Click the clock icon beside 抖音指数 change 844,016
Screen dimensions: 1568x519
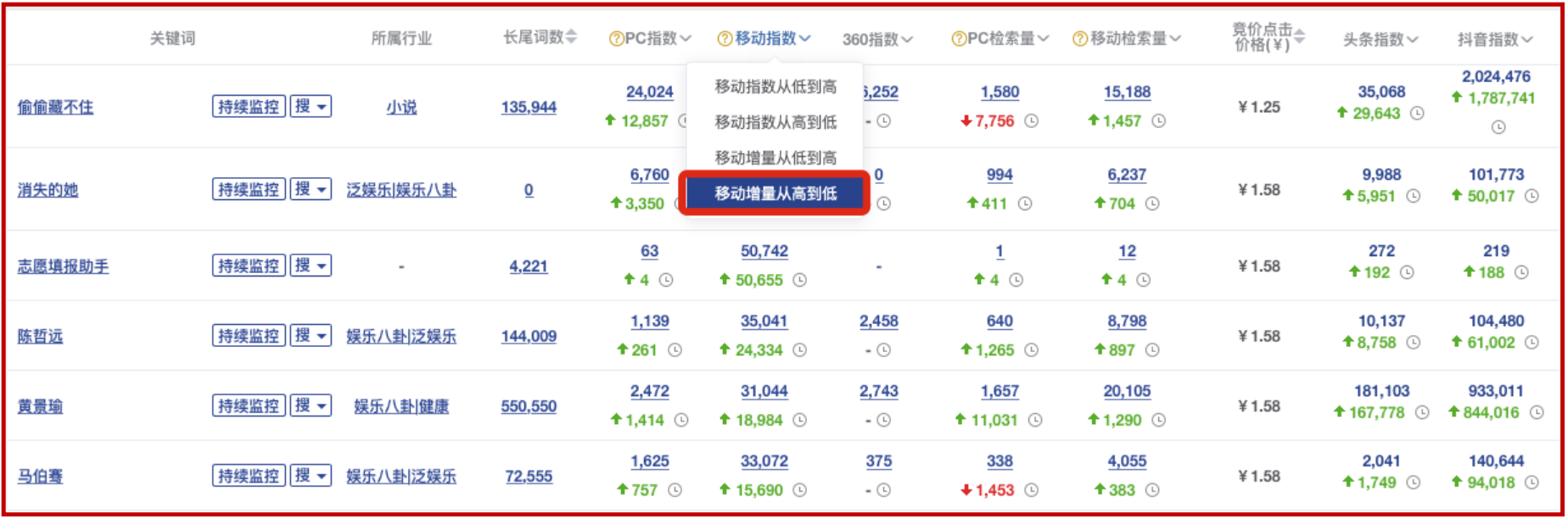1537,413
